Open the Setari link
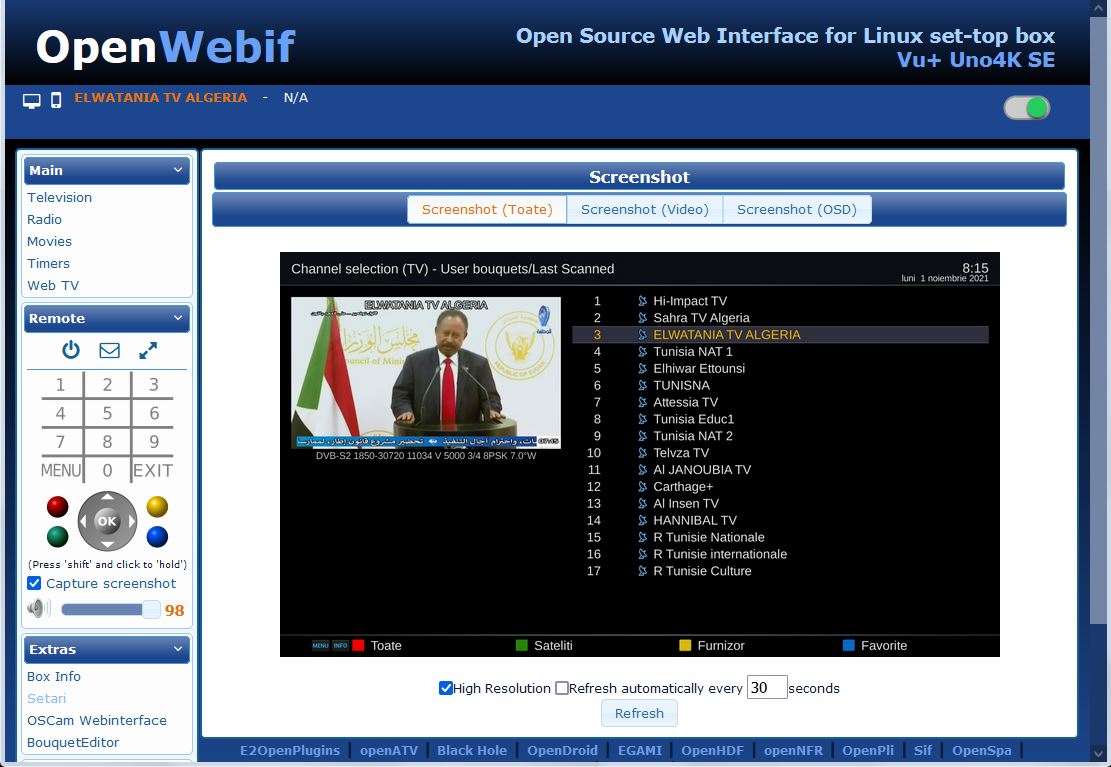This screenshot has height=767, width=1111. coord(46,698)
